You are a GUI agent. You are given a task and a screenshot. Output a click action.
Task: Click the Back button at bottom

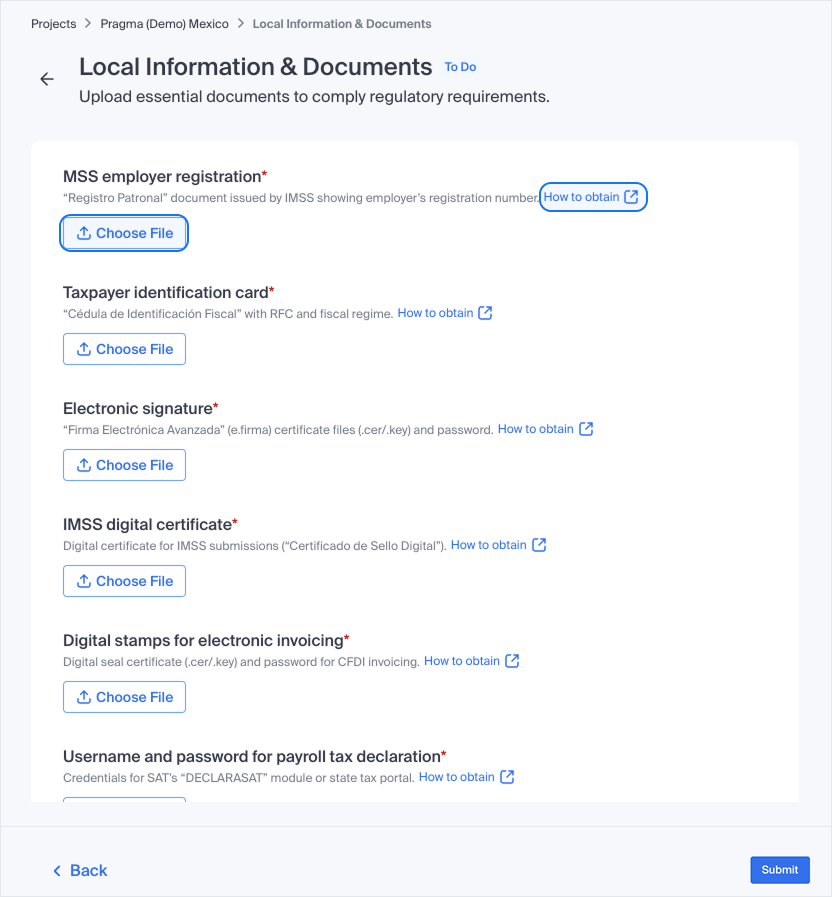point(80,870)
